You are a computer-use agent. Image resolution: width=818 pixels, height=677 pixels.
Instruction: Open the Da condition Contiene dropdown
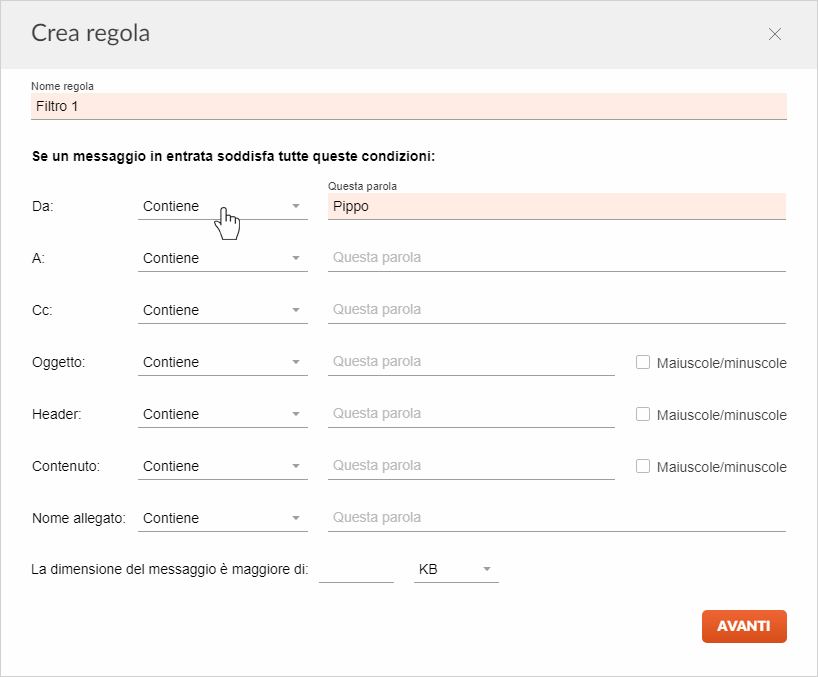point(222,206)
